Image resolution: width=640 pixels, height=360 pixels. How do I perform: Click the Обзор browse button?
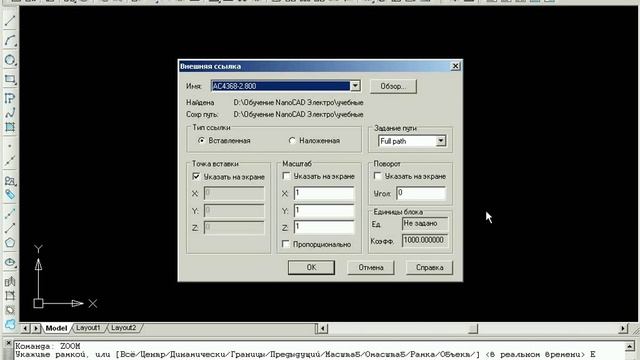393,86
